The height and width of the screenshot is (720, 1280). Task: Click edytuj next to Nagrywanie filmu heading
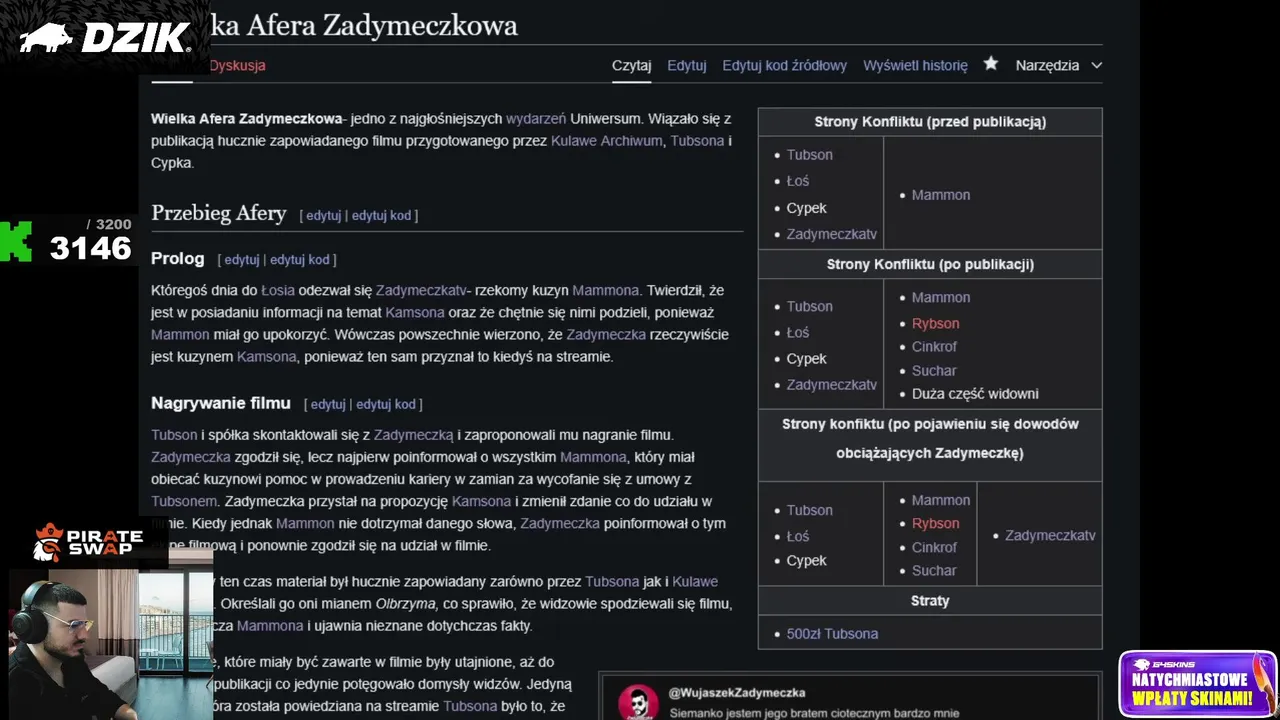[328, 404]
